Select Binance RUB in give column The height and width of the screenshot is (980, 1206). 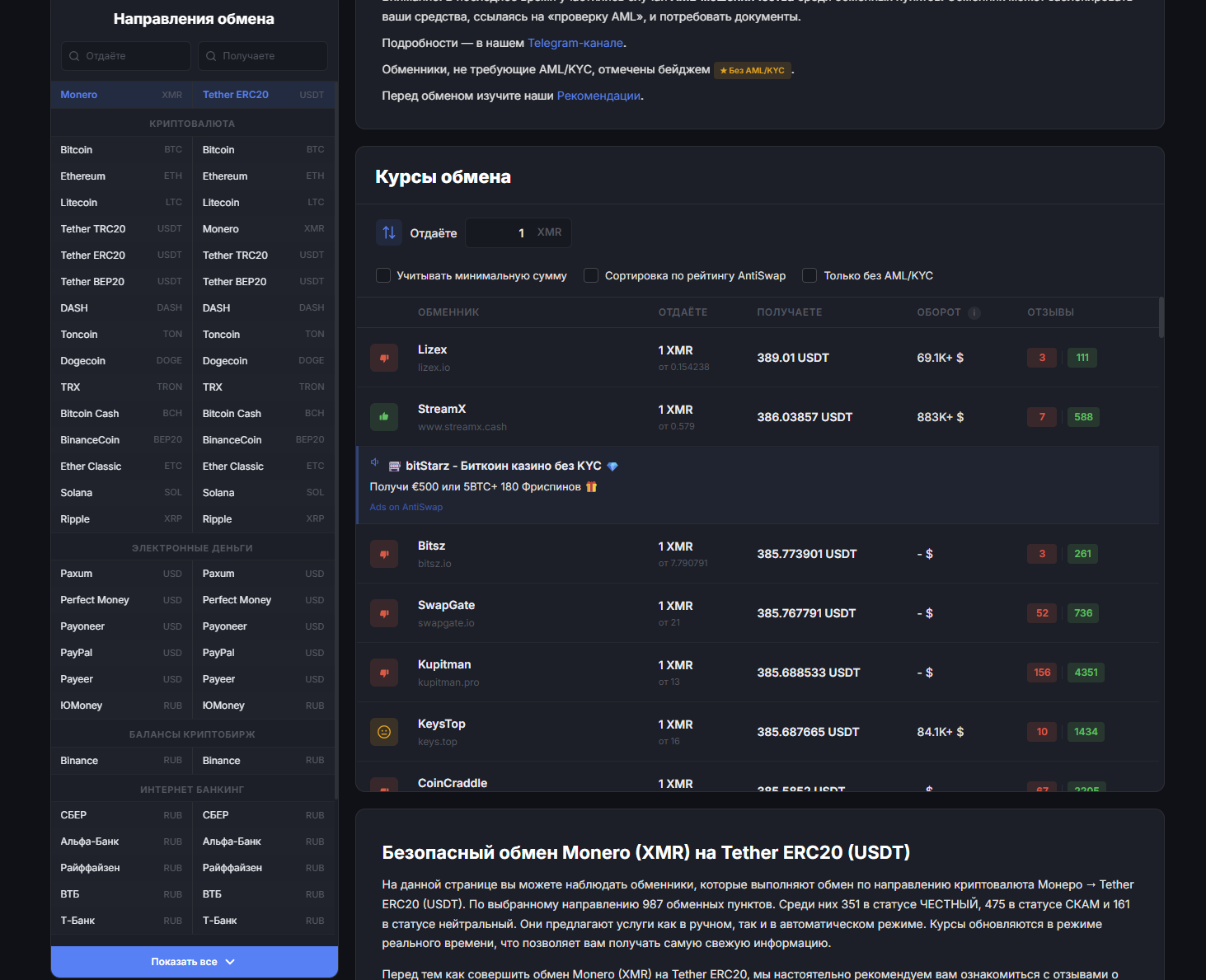(122, 761)
